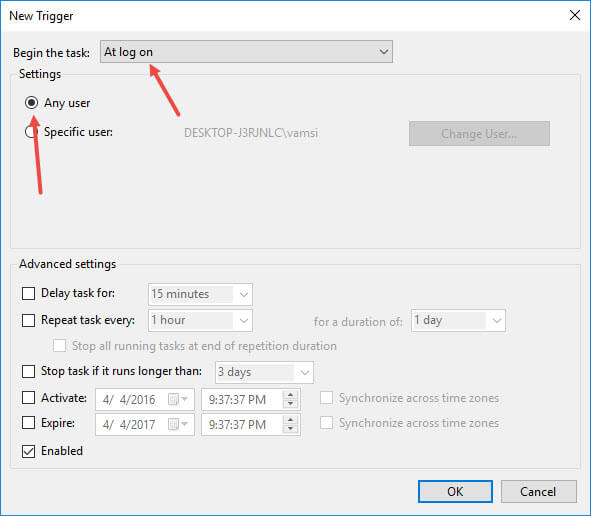
Task: Click the Cancel button
Action: click(538, 492)
